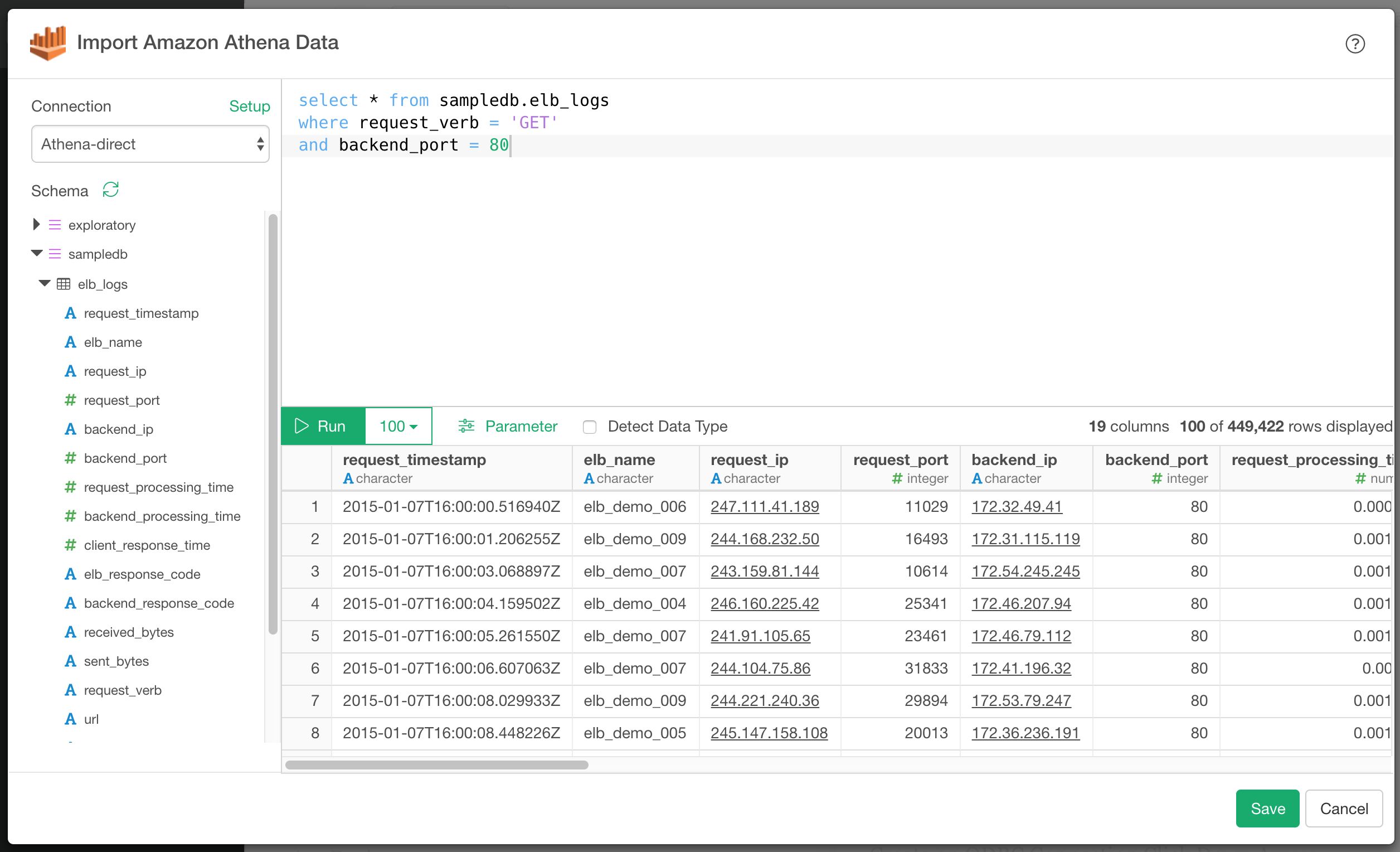Open the Athena-direct connection dropdown

pyautogui.click(x=150, y=144)
